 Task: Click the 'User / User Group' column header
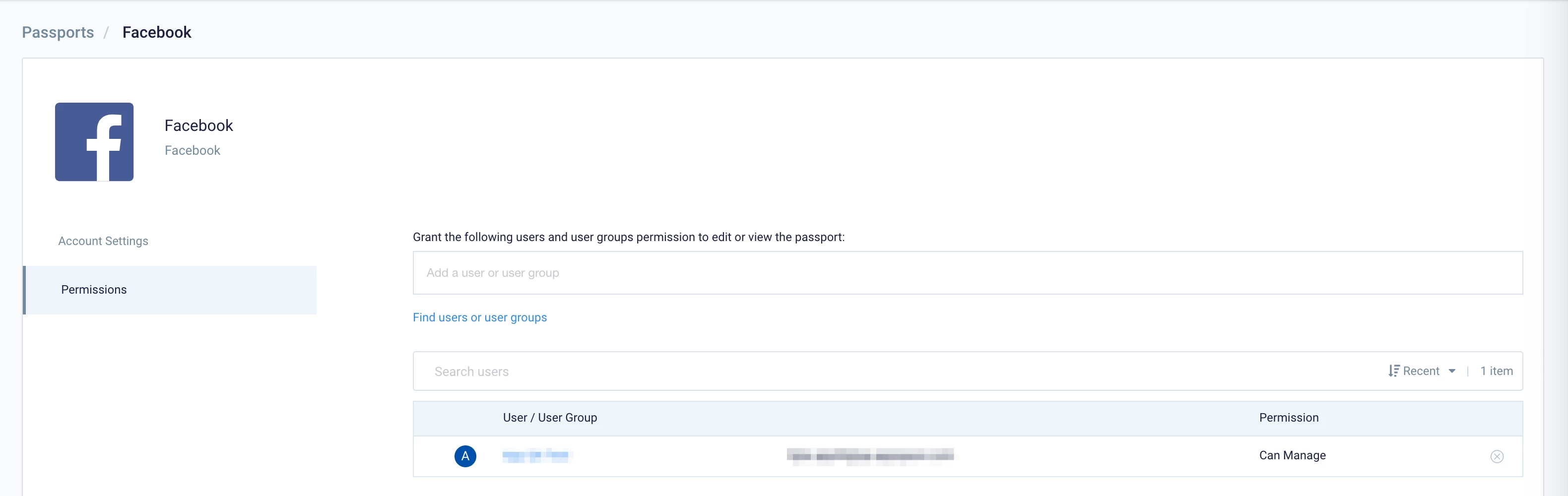click(550, 418)
